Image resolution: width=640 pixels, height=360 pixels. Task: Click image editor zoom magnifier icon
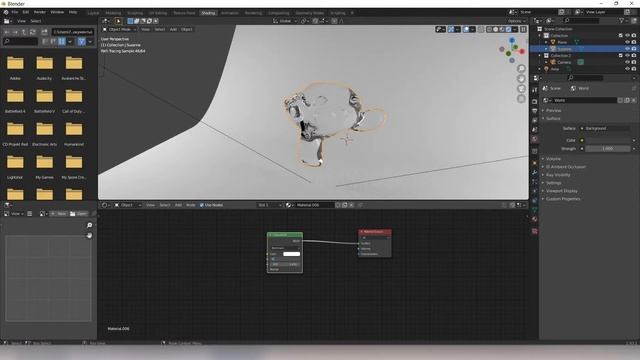(89, 225)
